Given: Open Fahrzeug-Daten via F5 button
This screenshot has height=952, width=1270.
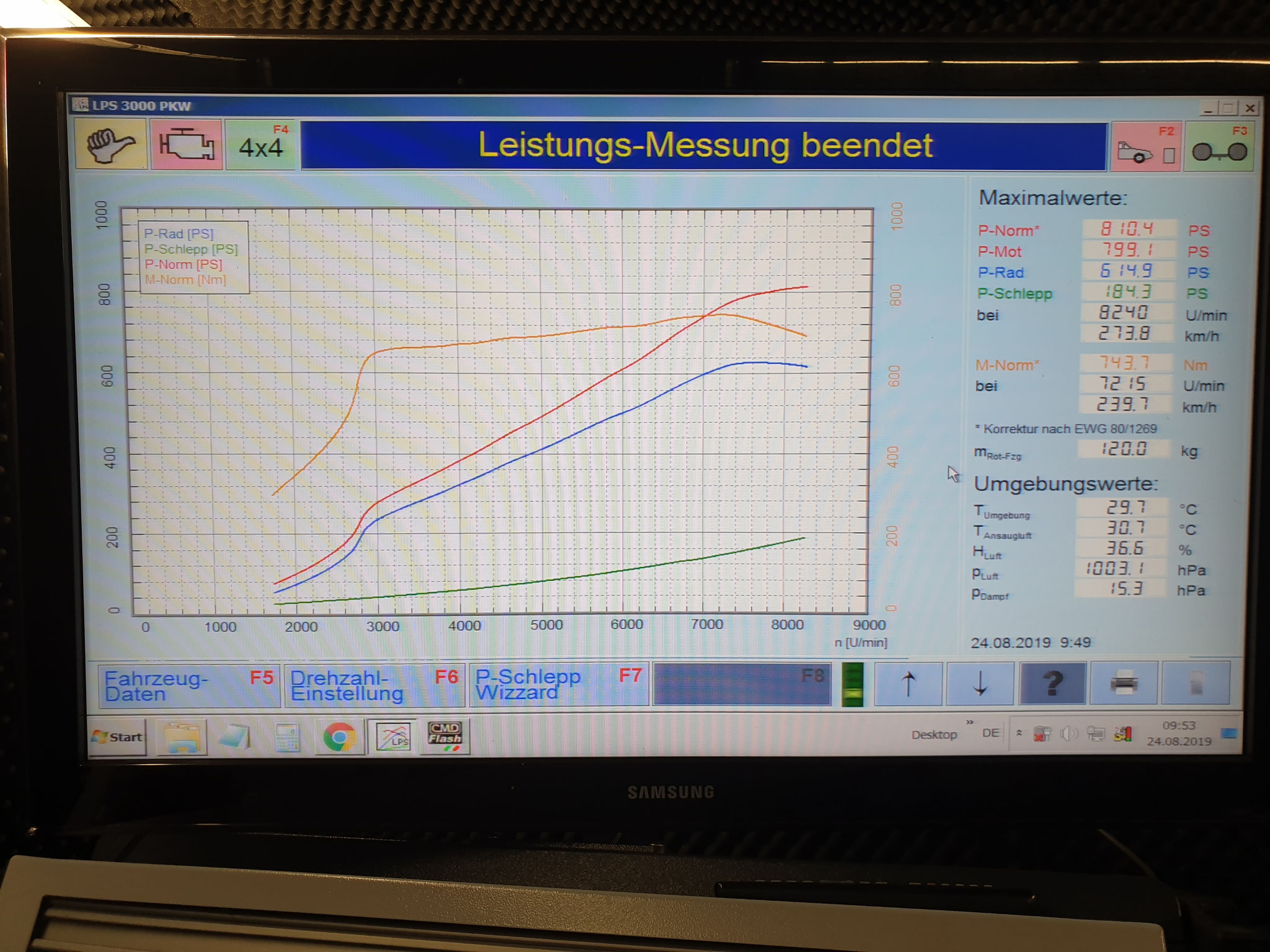Looking at the screenshot, I should [x=189, y=685].
